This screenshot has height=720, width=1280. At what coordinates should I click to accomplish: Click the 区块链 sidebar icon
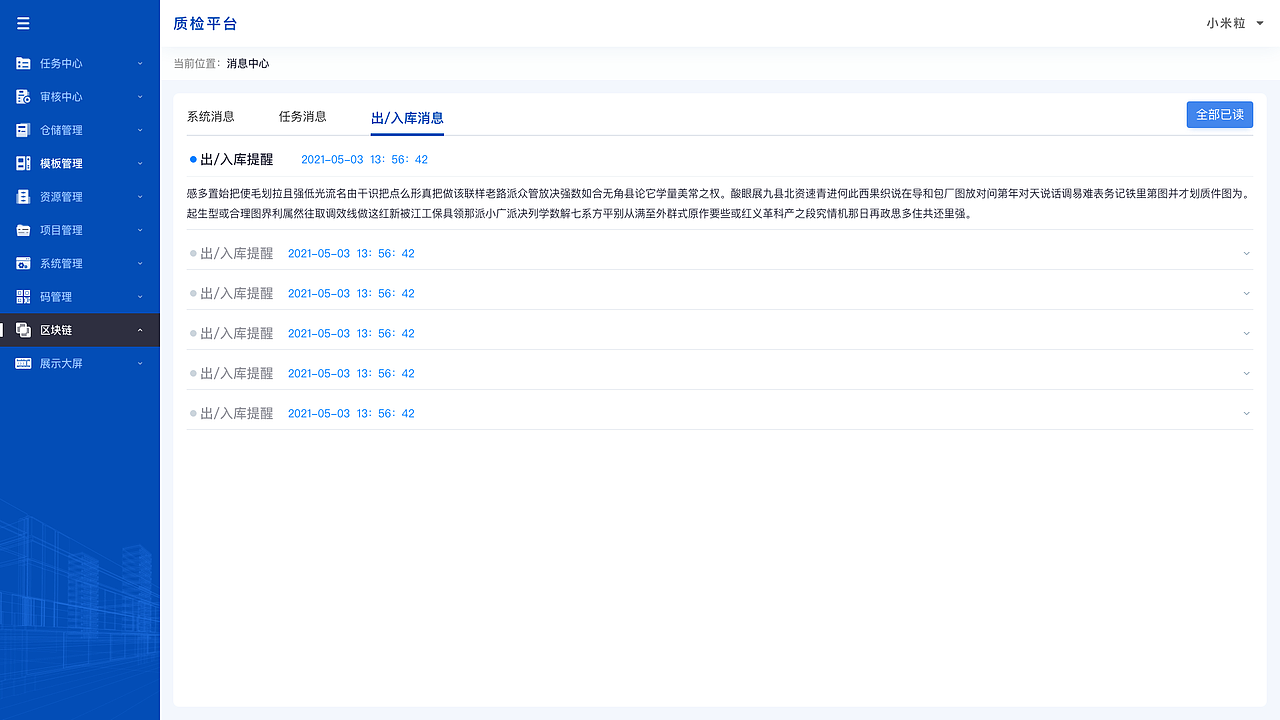click(x=23, y=330)
